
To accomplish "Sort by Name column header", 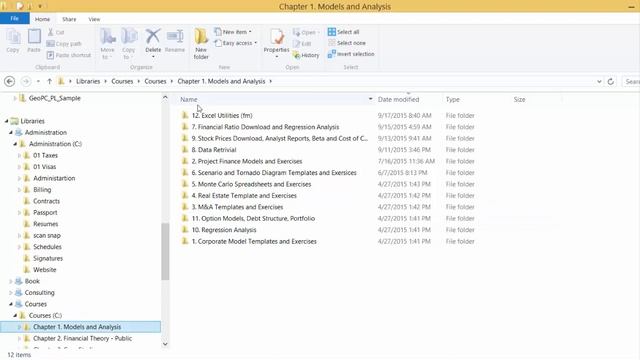I will point(189,99).
